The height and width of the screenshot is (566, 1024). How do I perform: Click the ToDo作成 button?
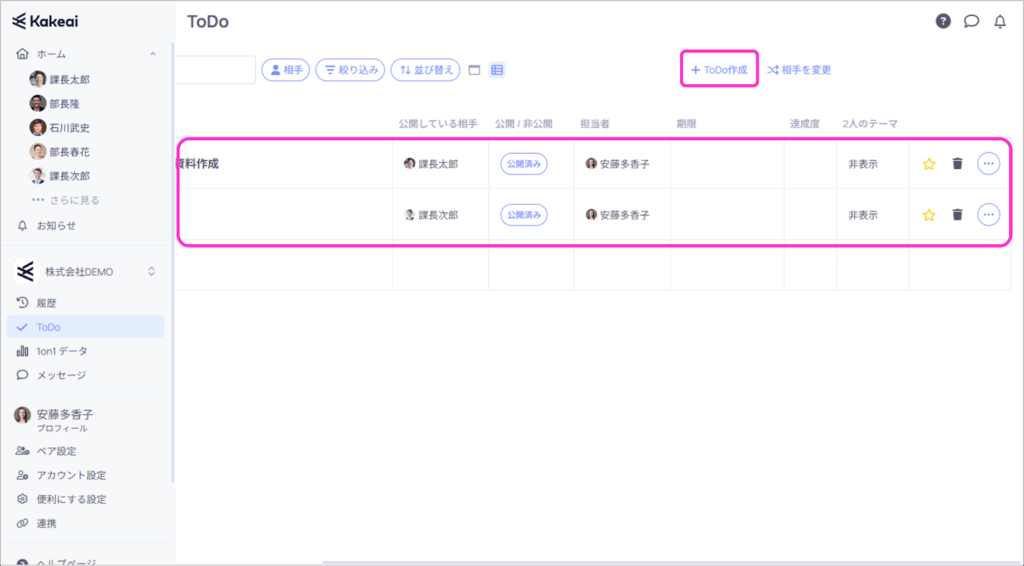tap(719, 70)
